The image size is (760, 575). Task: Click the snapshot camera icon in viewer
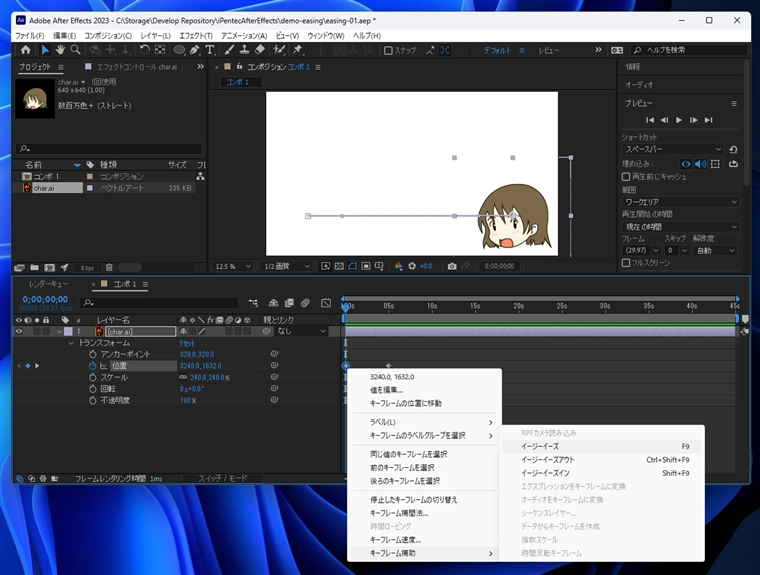click(x=452, y=266)
